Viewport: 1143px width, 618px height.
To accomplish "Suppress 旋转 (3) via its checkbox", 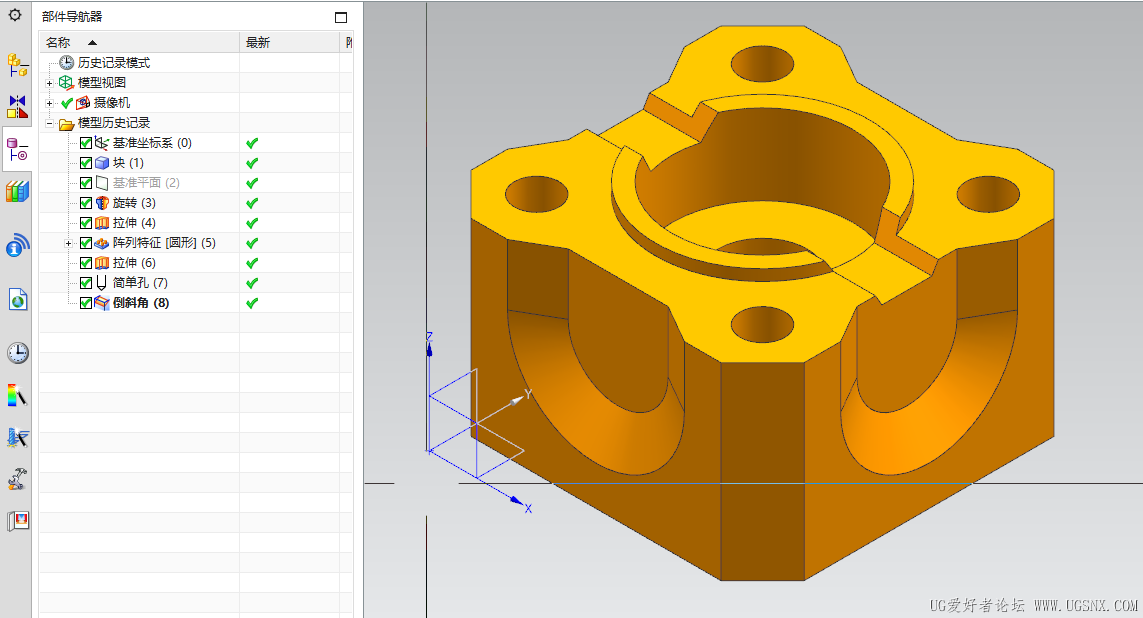I will tap(86, 203).
